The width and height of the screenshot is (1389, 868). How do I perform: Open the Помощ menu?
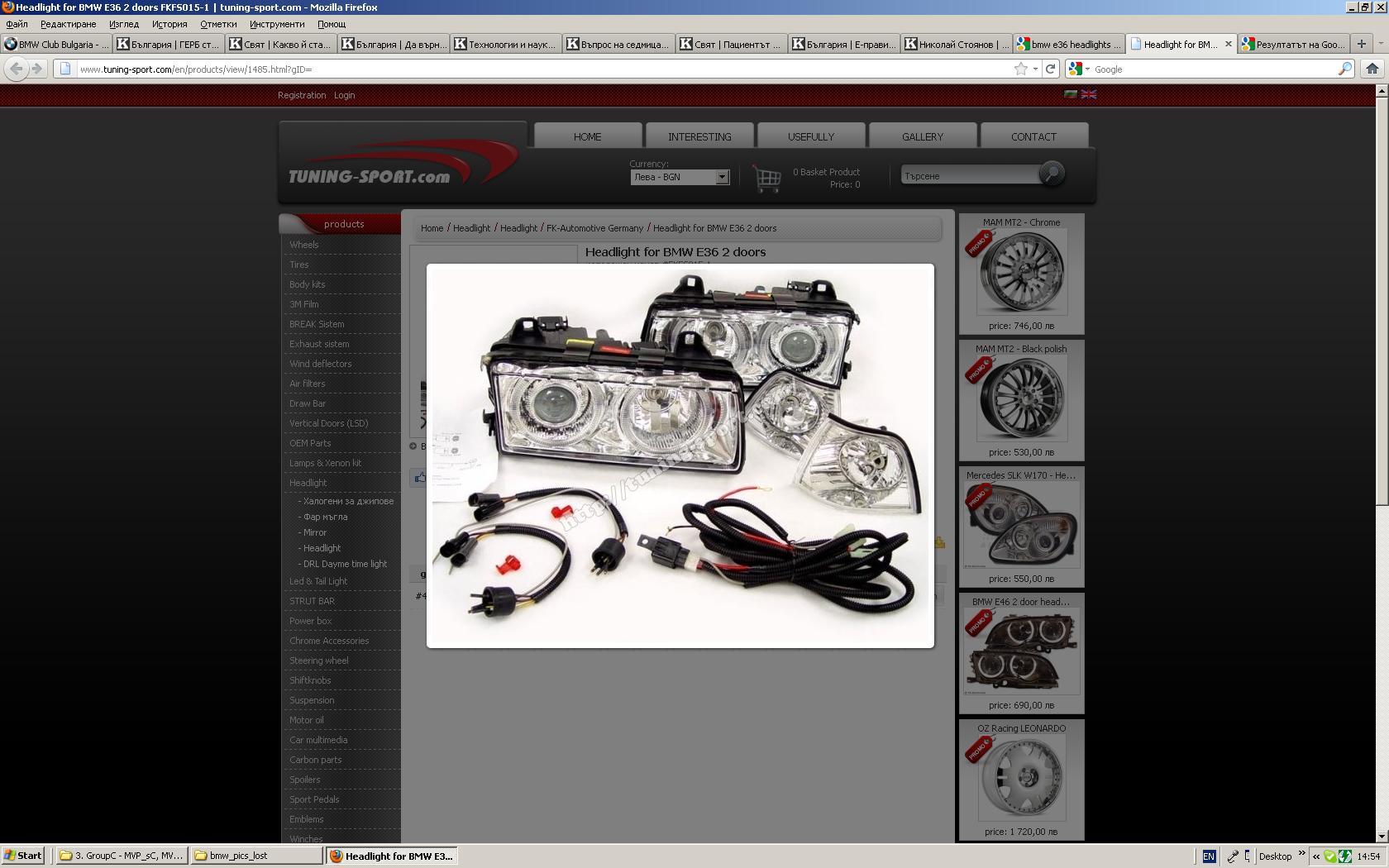coord(332,24)
